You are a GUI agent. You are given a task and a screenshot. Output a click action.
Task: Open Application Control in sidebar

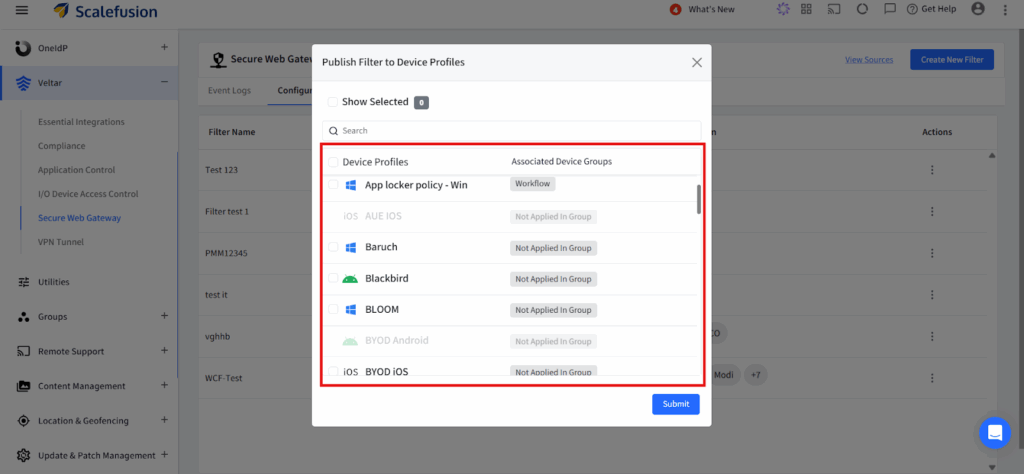point(76,170)
